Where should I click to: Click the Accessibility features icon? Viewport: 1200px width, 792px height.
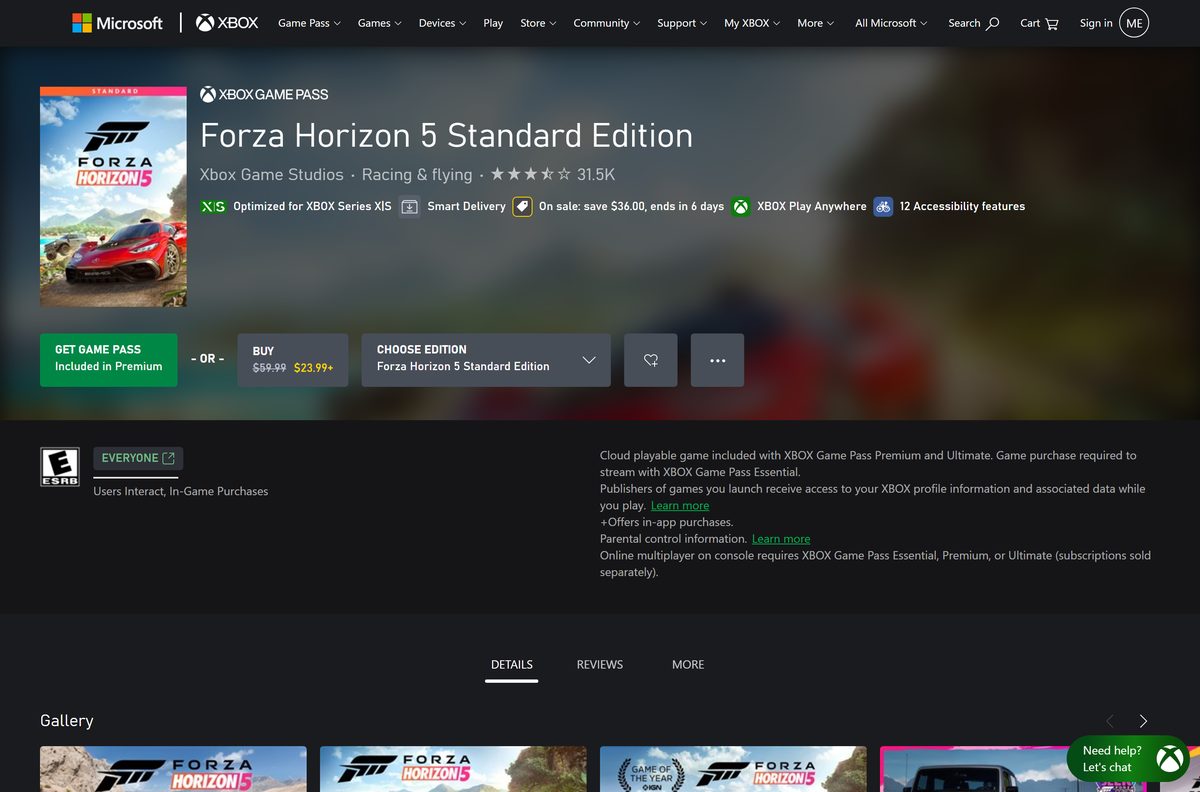click(x=882, y=207)
